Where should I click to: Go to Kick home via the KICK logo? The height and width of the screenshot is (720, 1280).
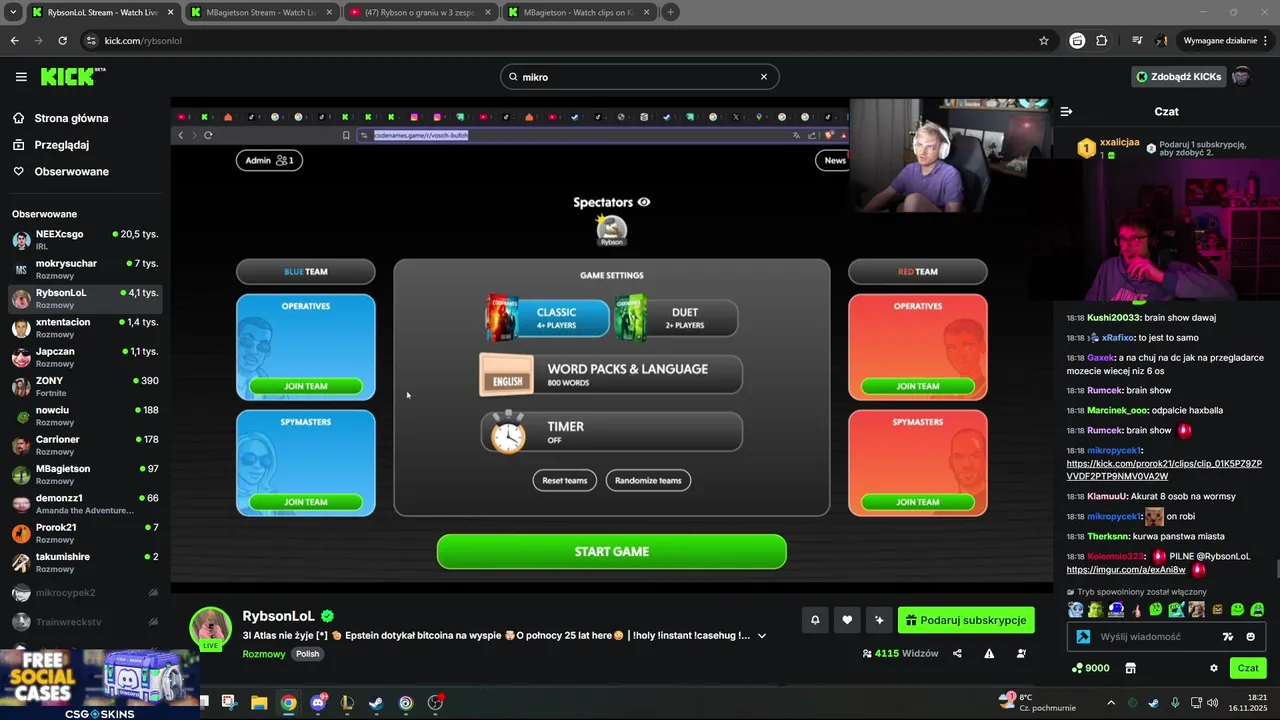72,77
